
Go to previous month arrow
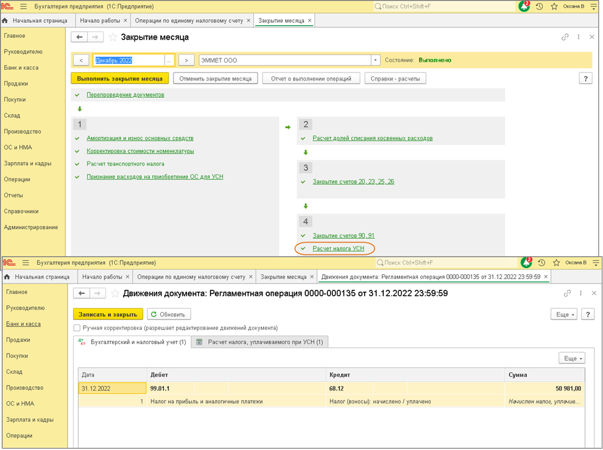click(x=81, y=60)
